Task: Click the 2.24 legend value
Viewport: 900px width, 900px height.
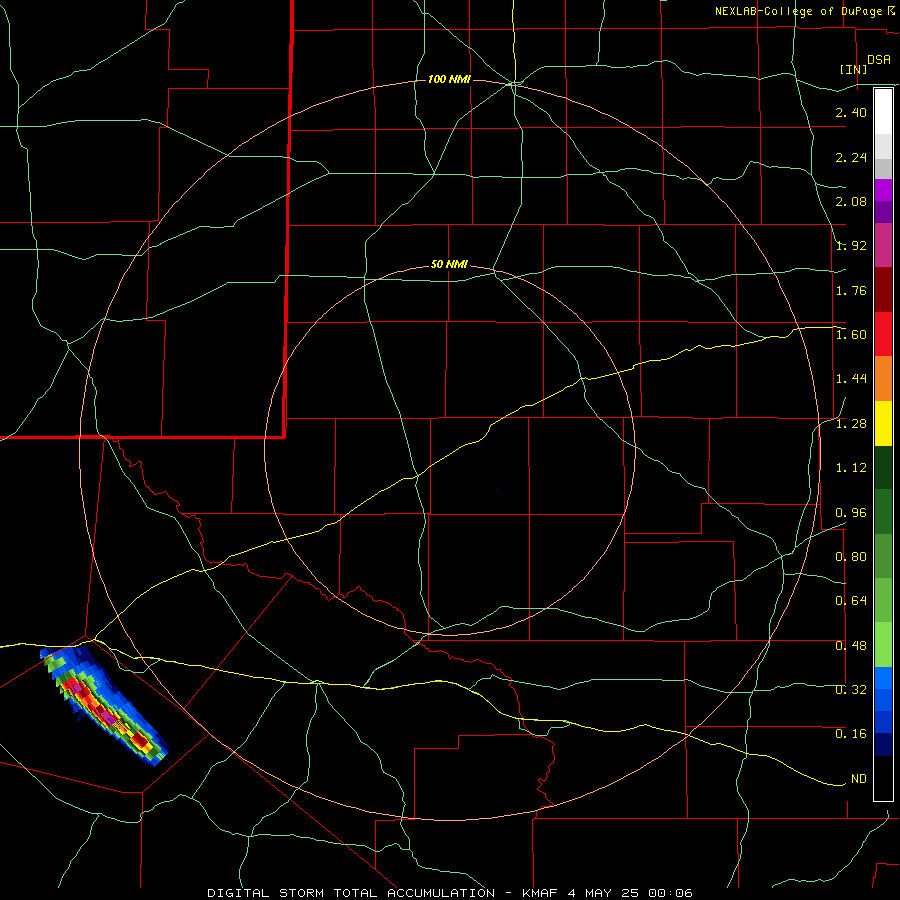Action: coord(851,157)
